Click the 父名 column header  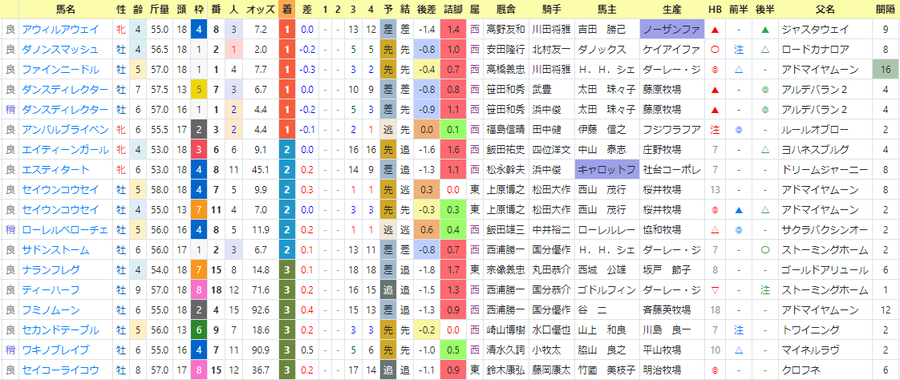[824, 9]
